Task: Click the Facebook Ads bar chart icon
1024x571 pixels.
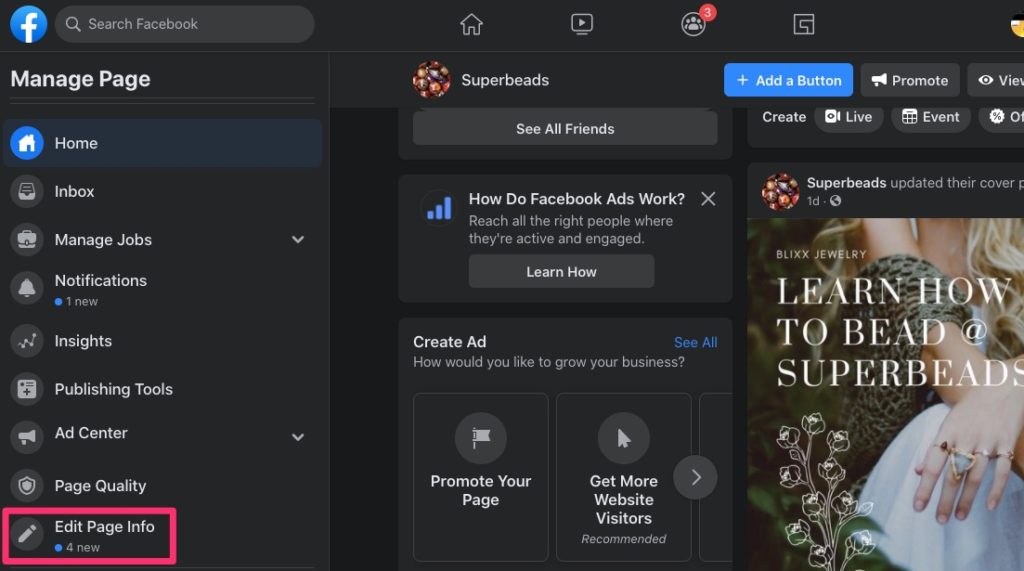Action: point(439,208)
